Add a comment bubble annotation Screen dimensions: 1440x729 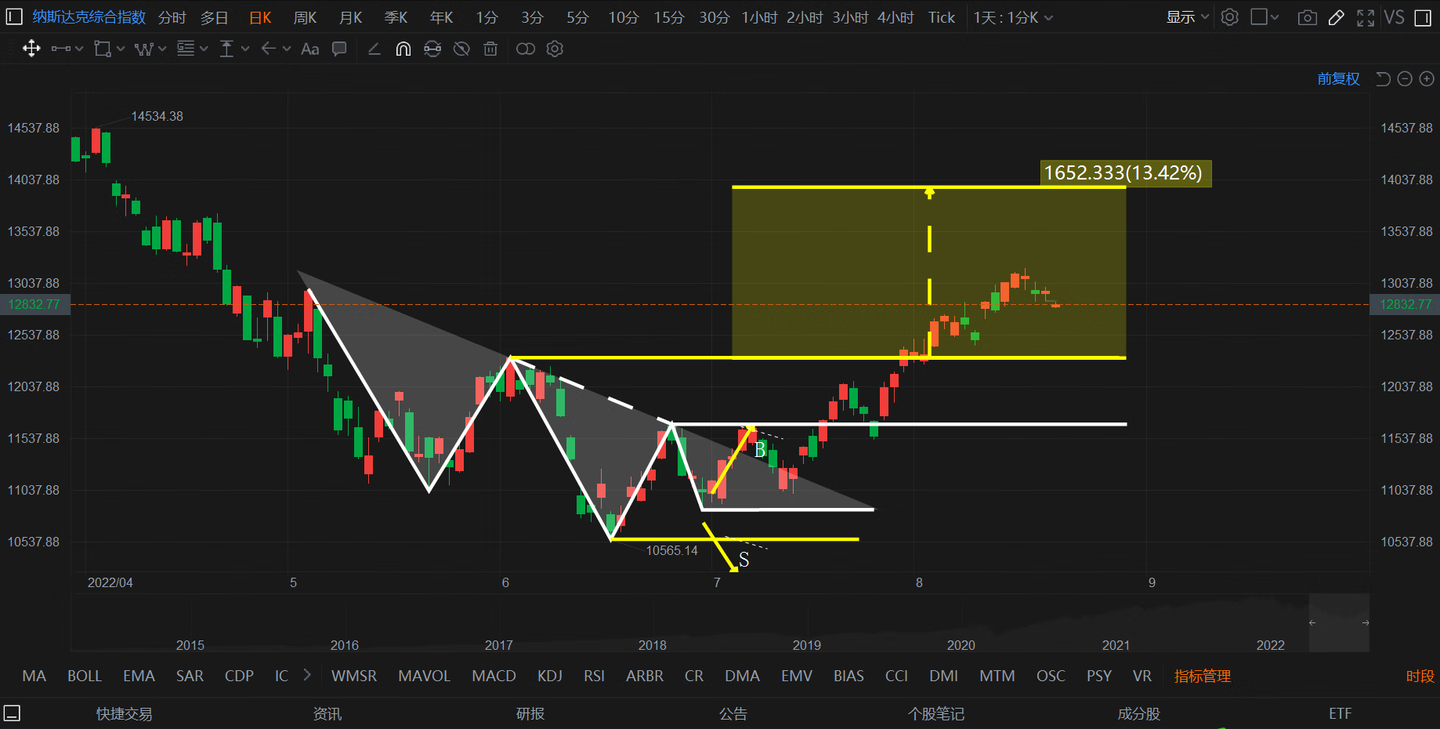pos(339,49)
